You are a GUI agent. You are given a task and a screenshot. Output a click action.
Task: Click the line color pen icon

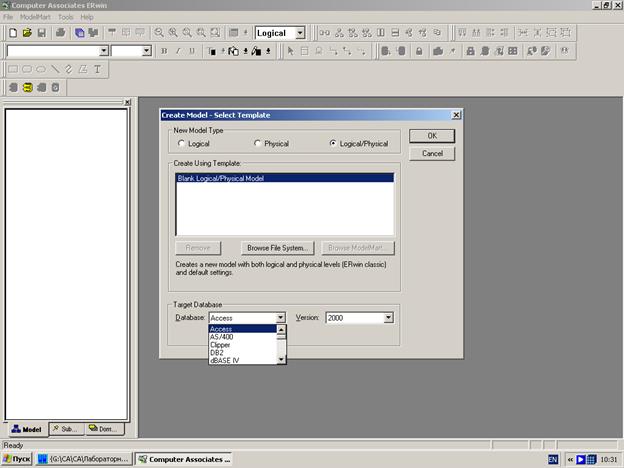256,51
